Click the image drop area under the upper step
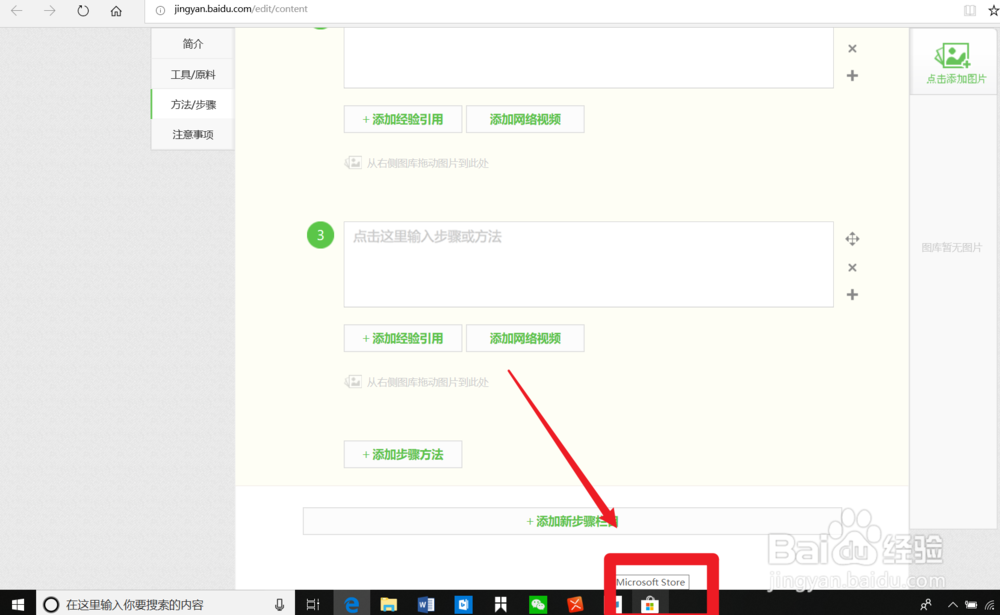This screenshot has width=1000, height=615. click(416, 163)
